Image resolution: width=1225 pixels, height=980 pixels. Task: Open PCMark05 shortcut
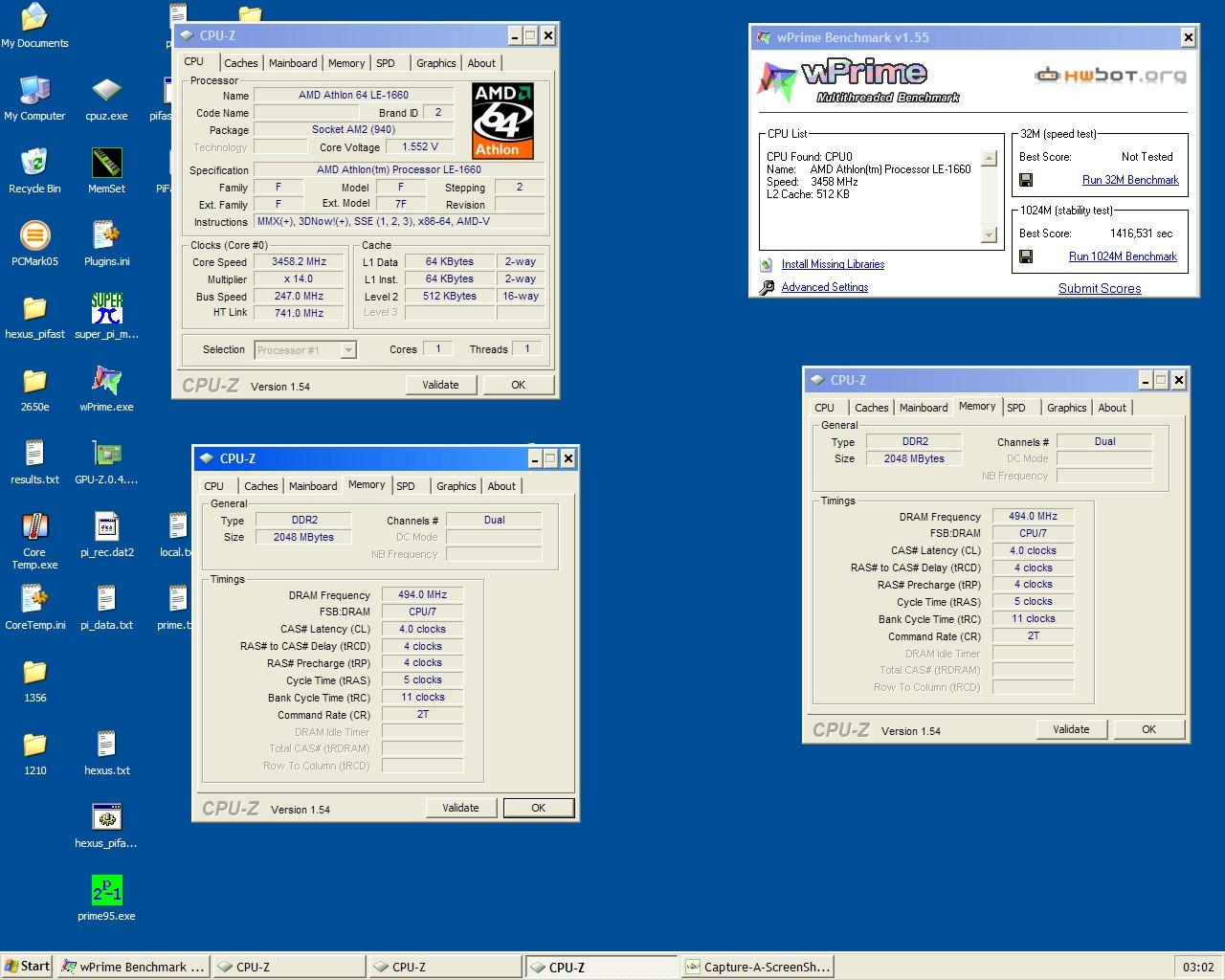[34, 244]
